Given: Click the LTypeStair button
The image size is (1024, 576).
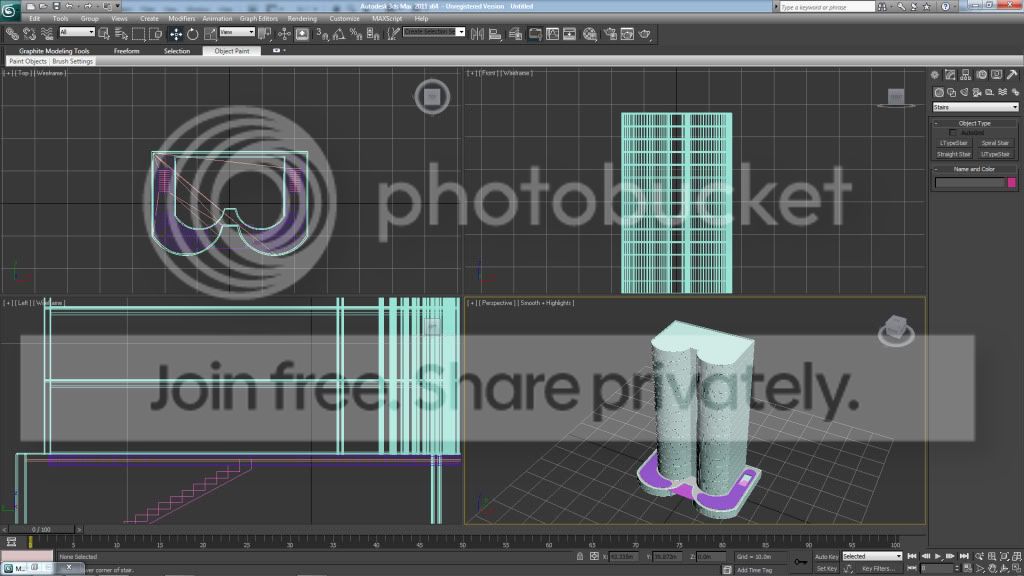Looking at the screenshot, I should point(953,143).
